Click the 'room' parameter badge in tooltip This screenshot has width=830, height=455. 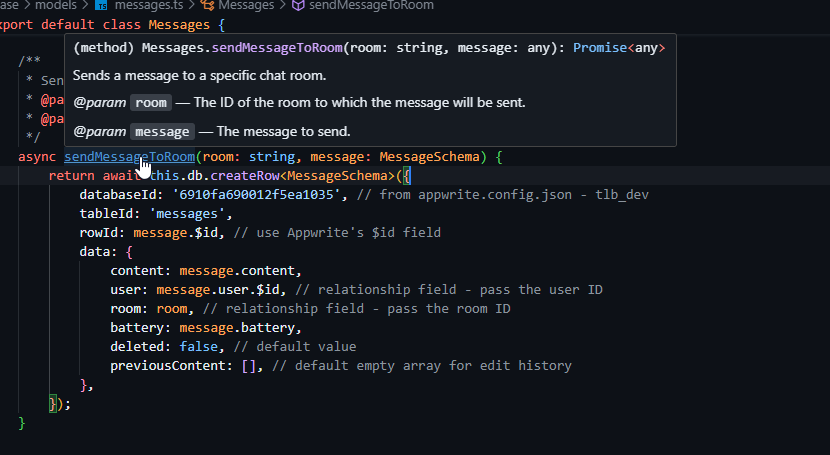pos(151,103)
